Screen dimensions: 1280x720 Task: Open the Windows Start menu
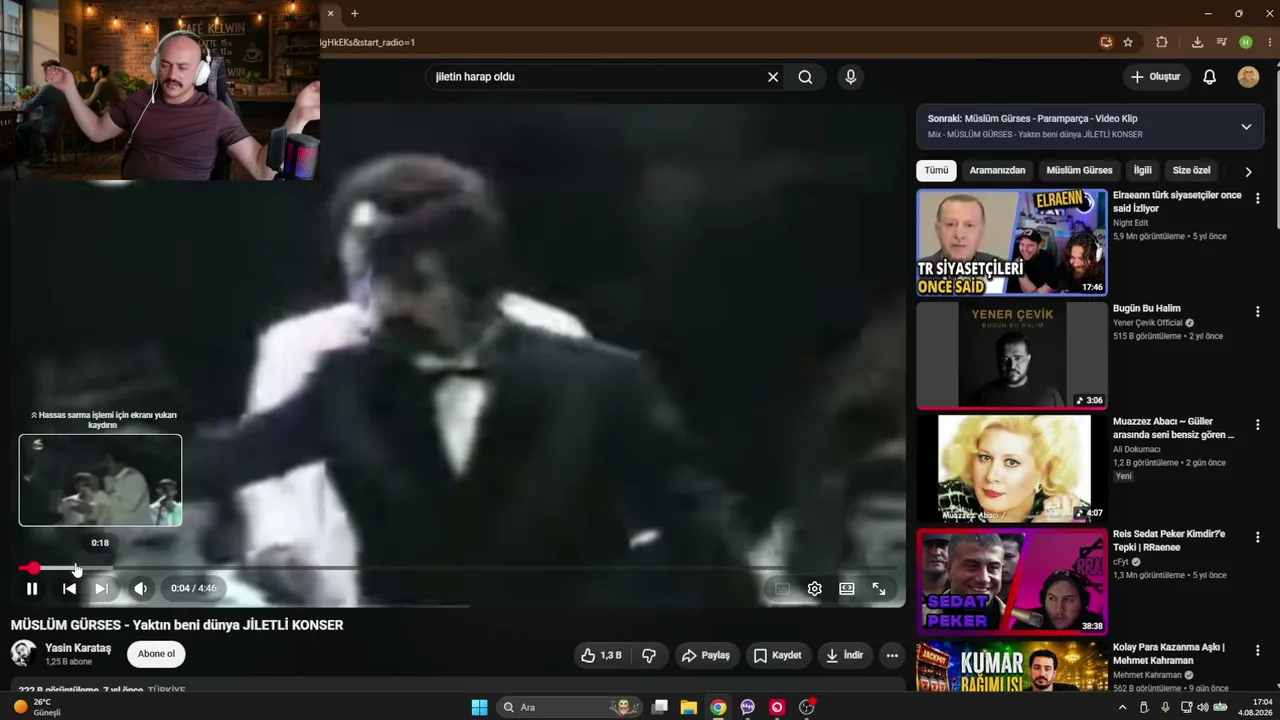coord(480,707)
